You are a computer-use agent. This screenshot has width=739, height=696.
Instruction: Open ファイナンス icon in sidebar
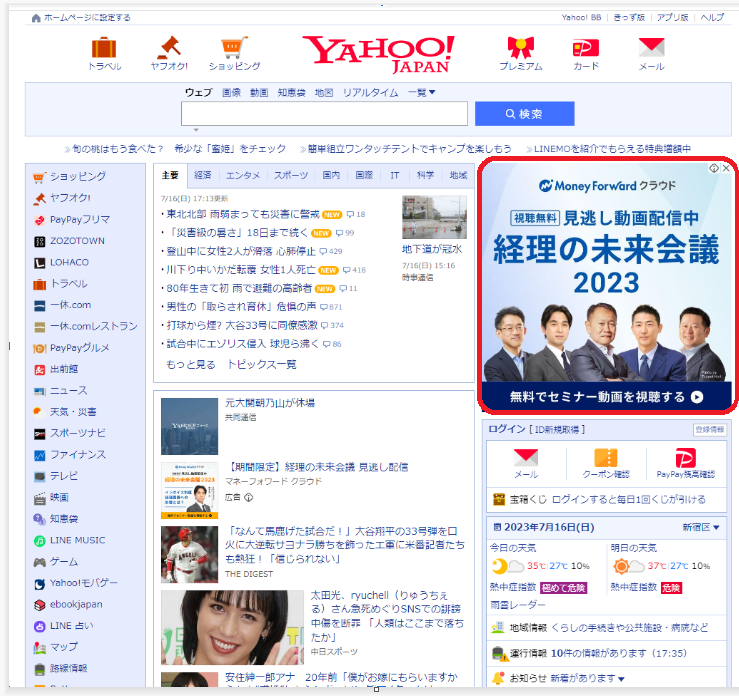(x=40, y=455)
